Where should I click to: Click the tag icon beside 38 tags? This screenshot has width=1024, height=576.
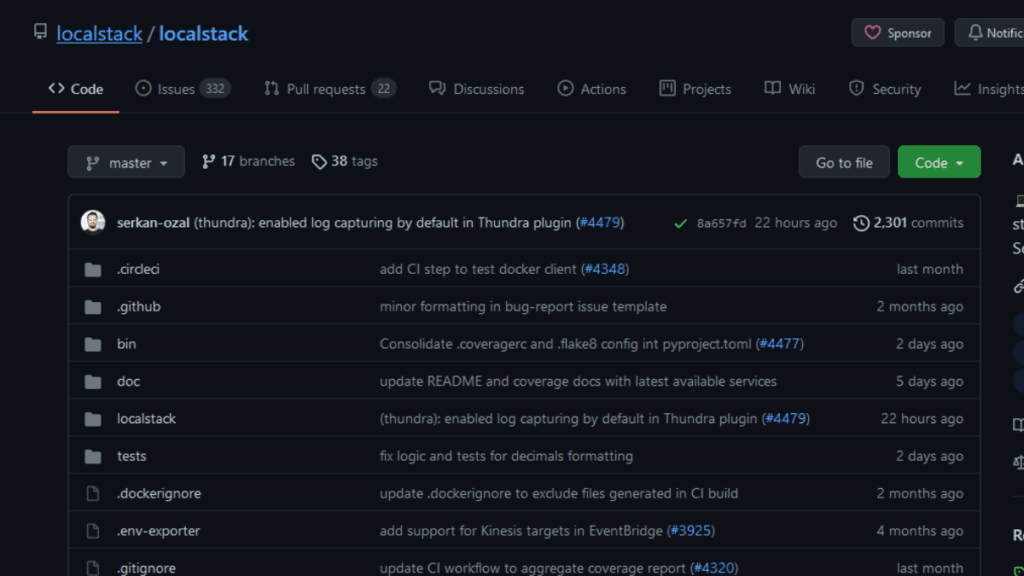320,161
